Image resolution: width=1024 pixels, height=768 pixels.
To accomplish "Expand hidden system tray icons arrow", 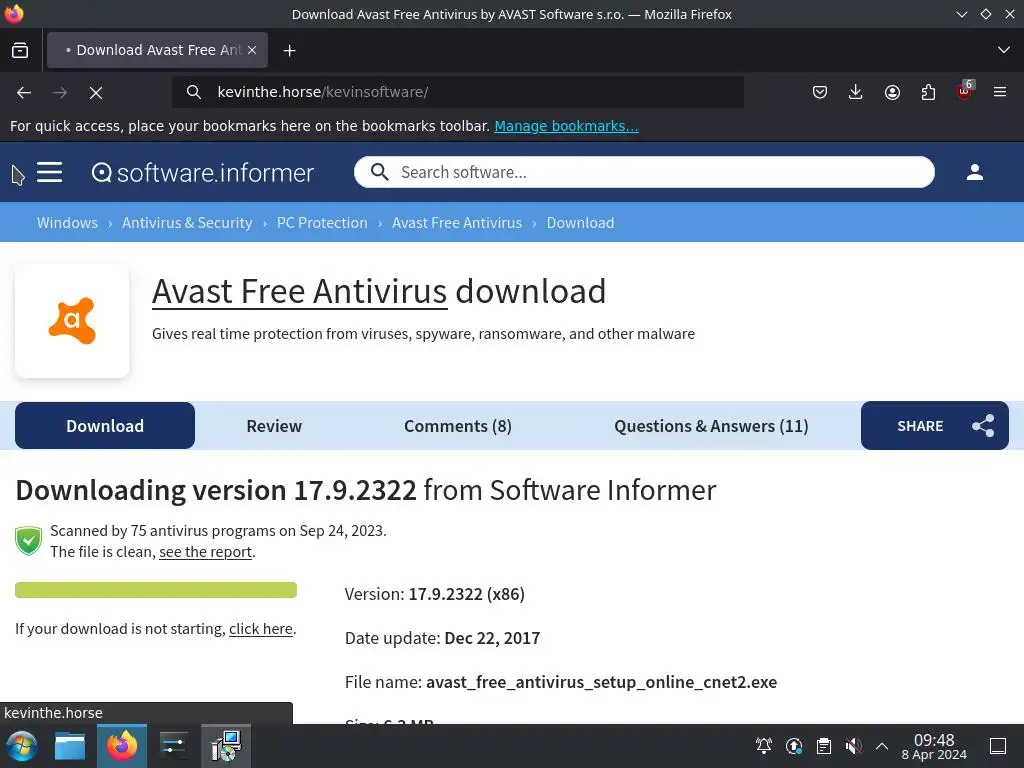I will [x=882, y=746].
